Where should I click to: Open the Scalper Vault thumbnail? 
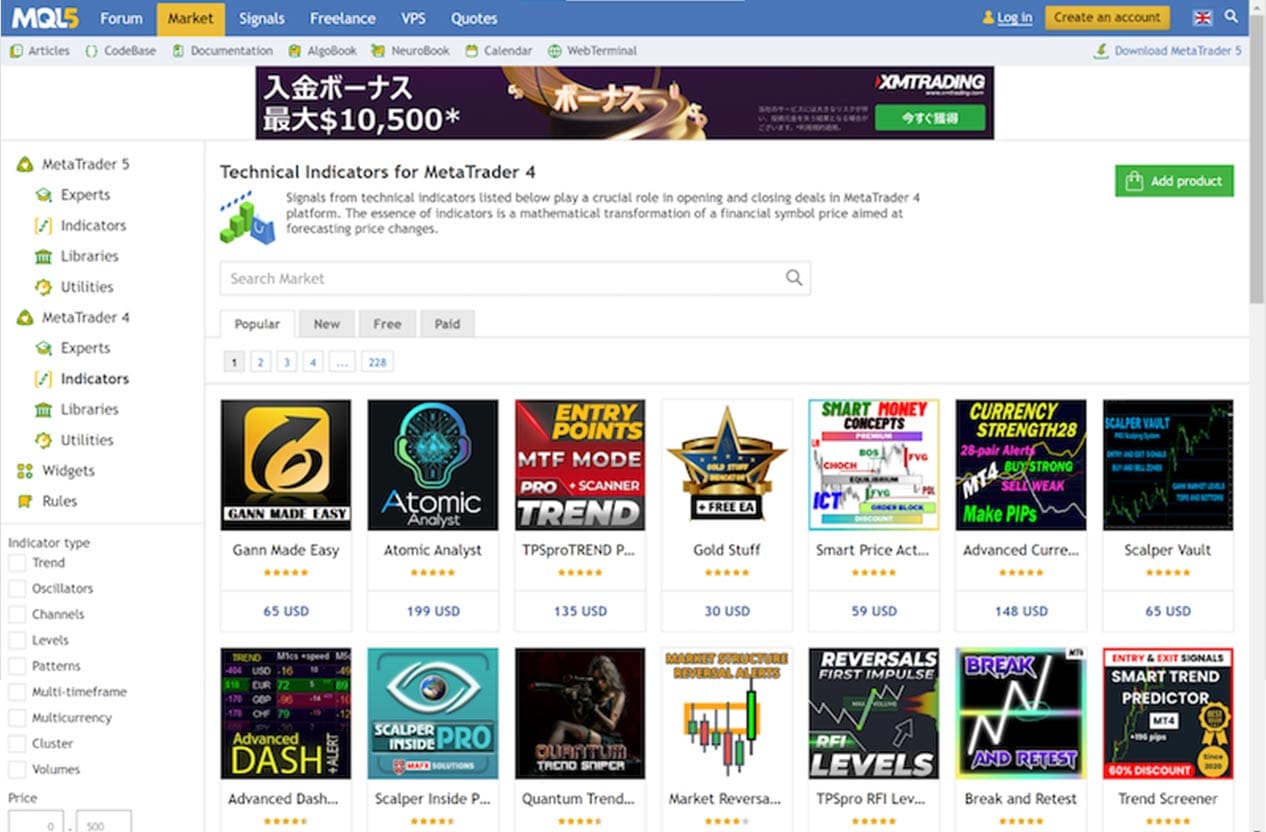point(1168,465)
